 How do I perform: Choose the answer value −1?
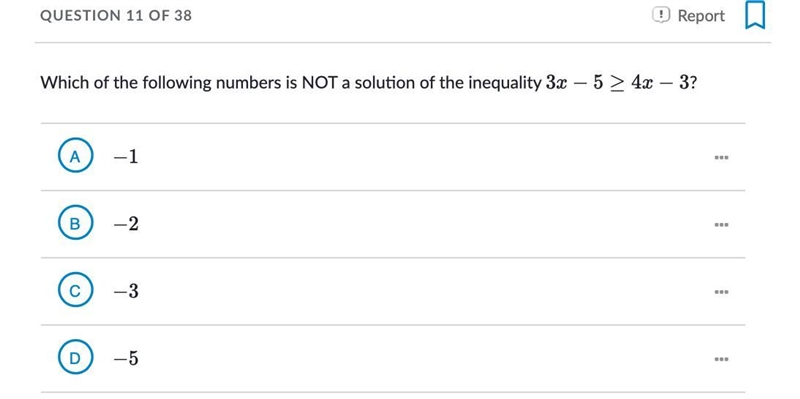click(x=126, y=157)
